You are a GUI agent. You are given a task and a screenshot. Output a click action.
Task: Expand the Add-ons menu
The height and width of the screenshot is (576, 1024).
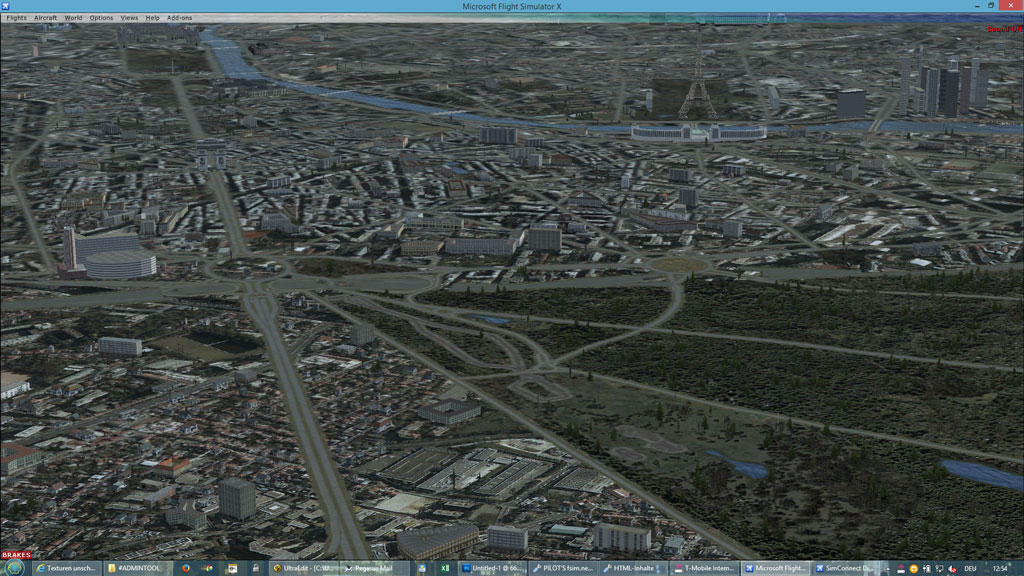180,18
